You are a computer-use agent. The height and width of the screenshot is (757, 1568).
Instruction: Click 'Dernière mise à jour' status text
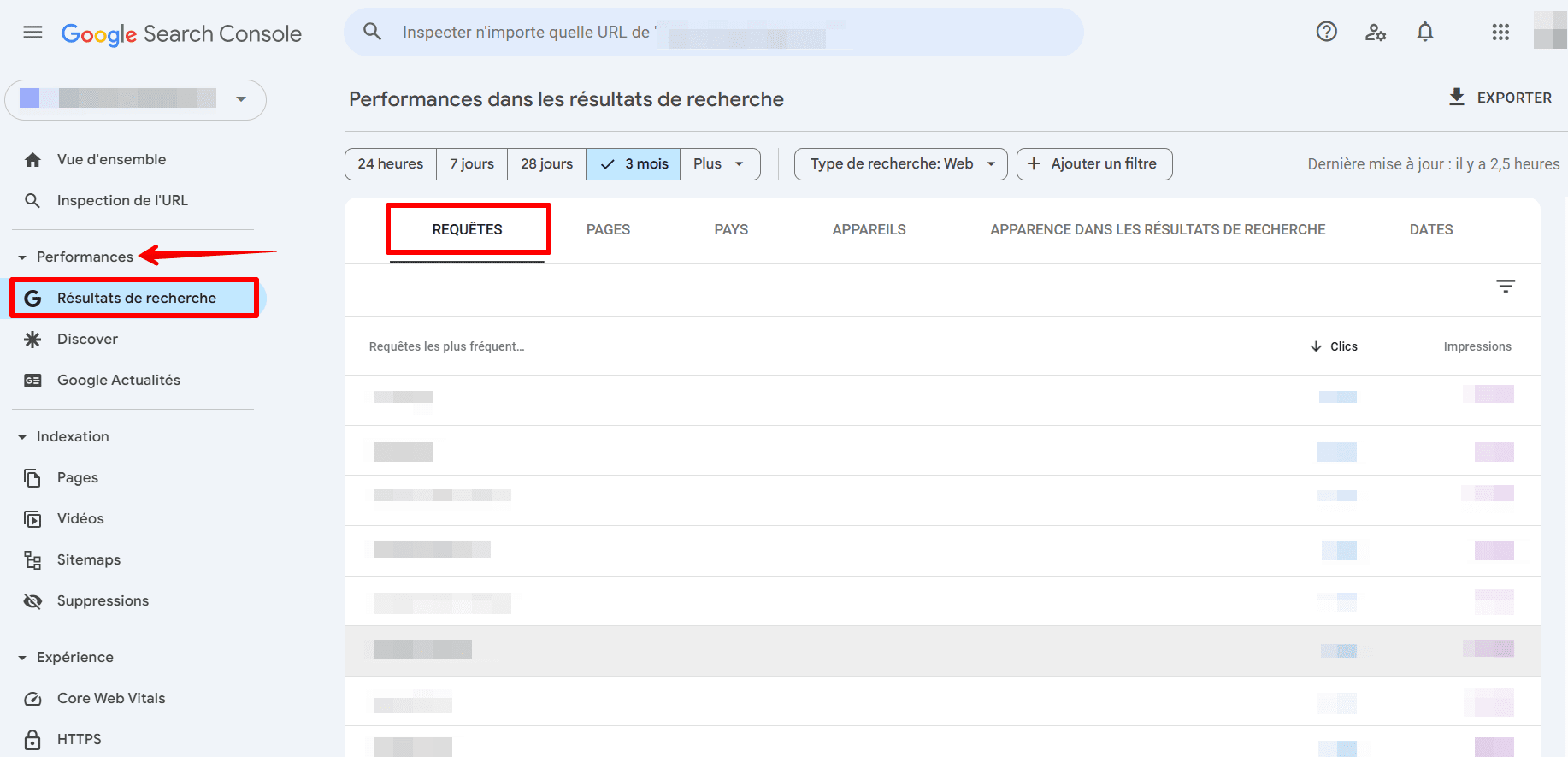point(1434,164)
